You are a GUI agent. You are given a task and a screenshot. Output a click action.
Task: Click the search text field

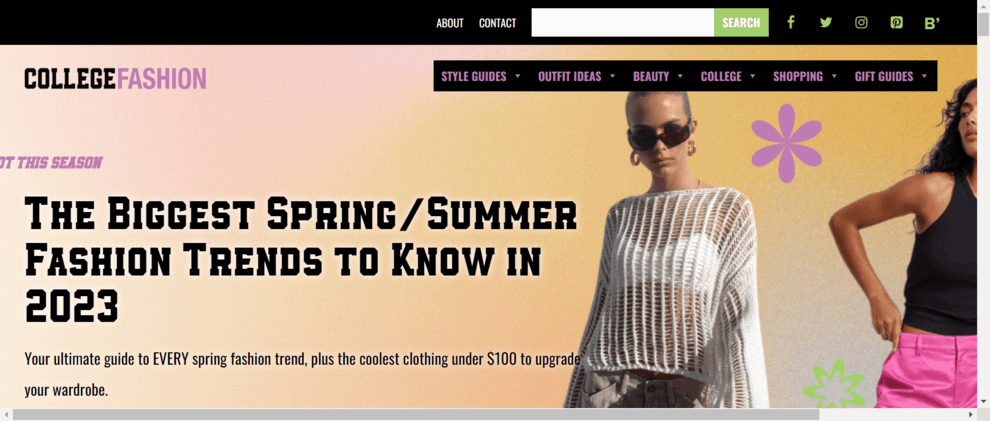click(x=623, y=23)
